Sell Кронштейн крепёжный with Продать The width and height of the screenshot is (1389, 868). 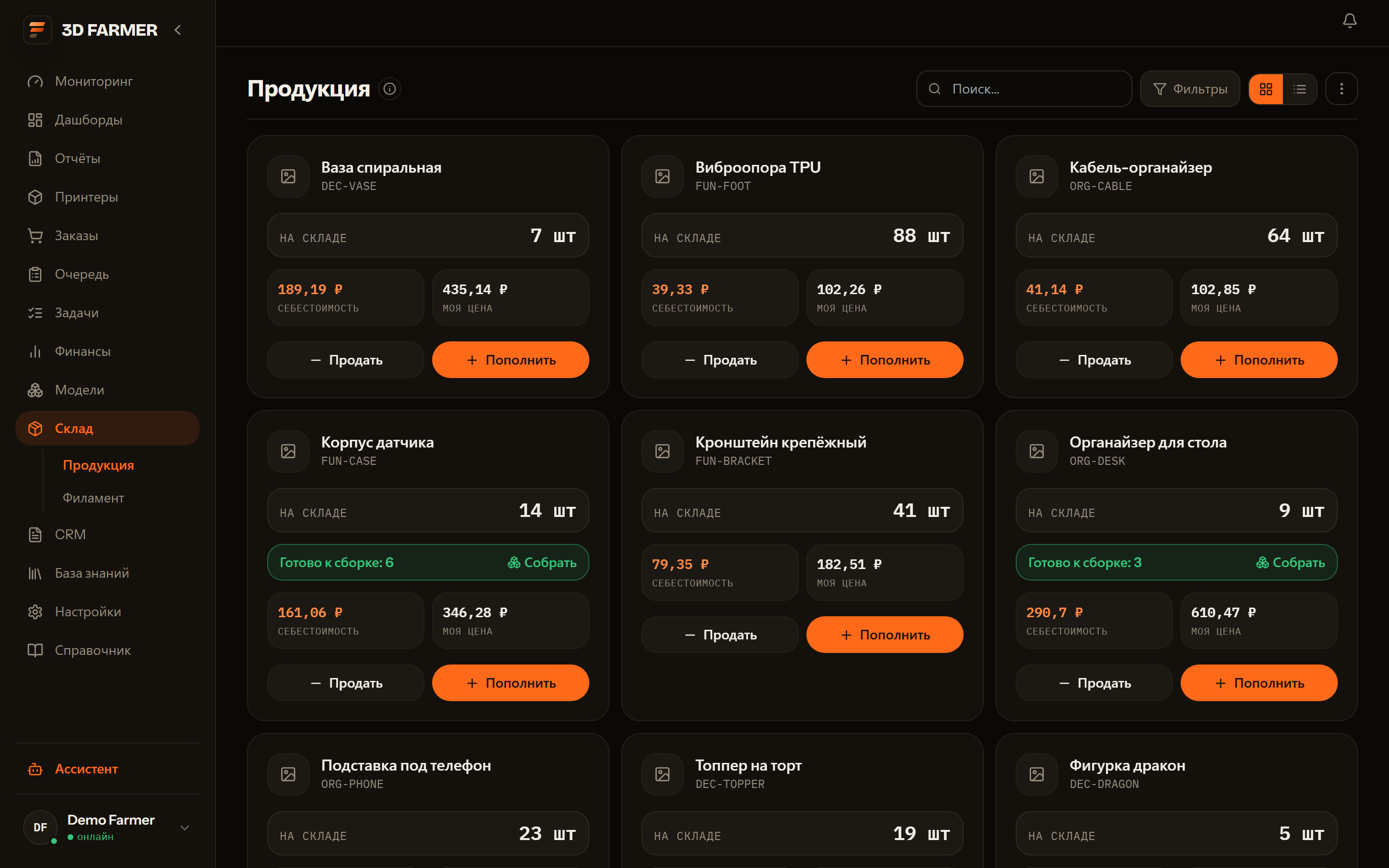click(720, 635)
